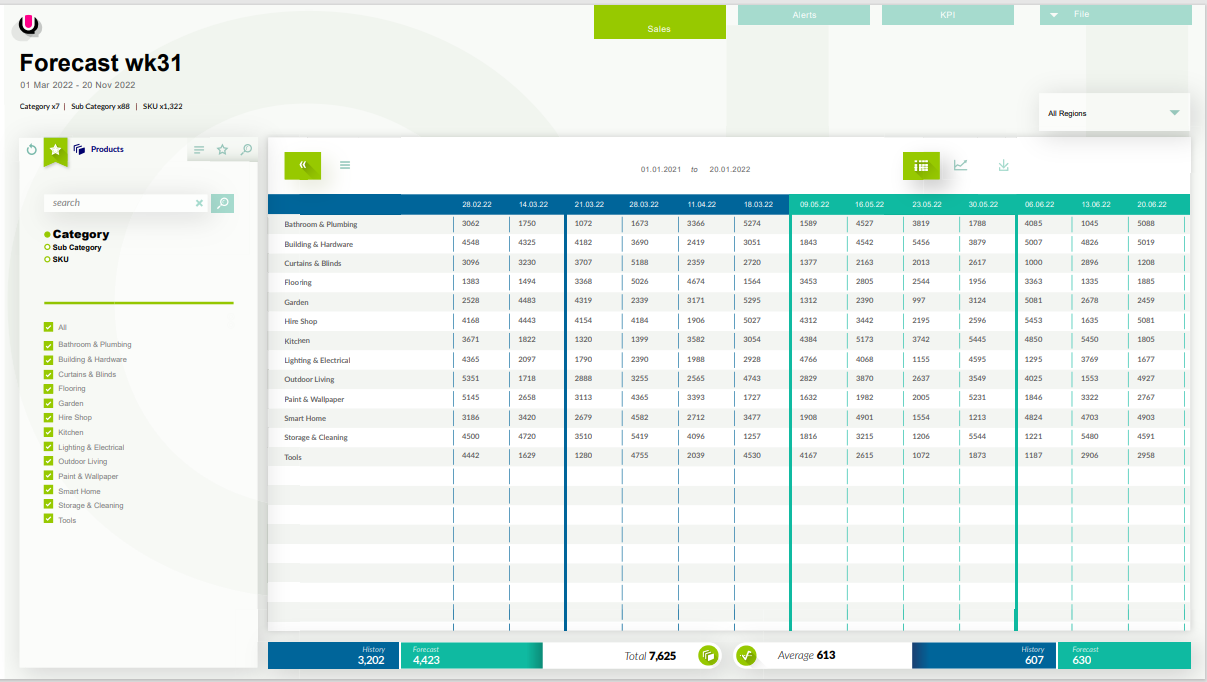Toggle the All checkbox

48,327
